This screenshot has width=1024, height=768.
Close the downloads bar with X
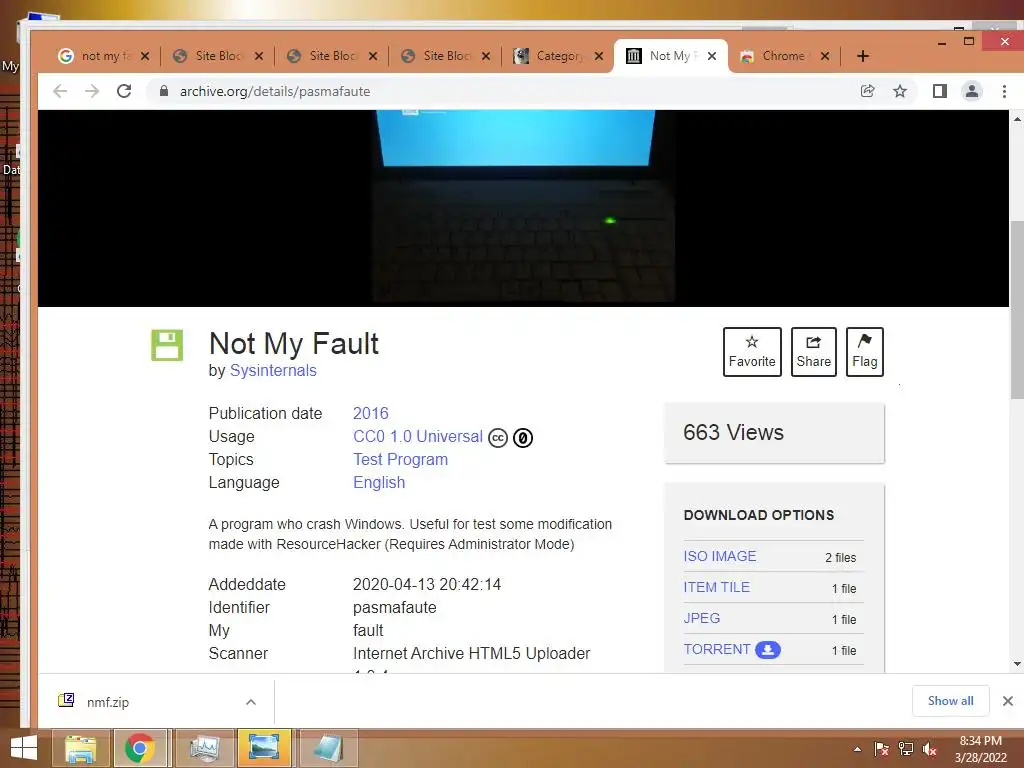pyautogui.click(x=1008, y=701)
